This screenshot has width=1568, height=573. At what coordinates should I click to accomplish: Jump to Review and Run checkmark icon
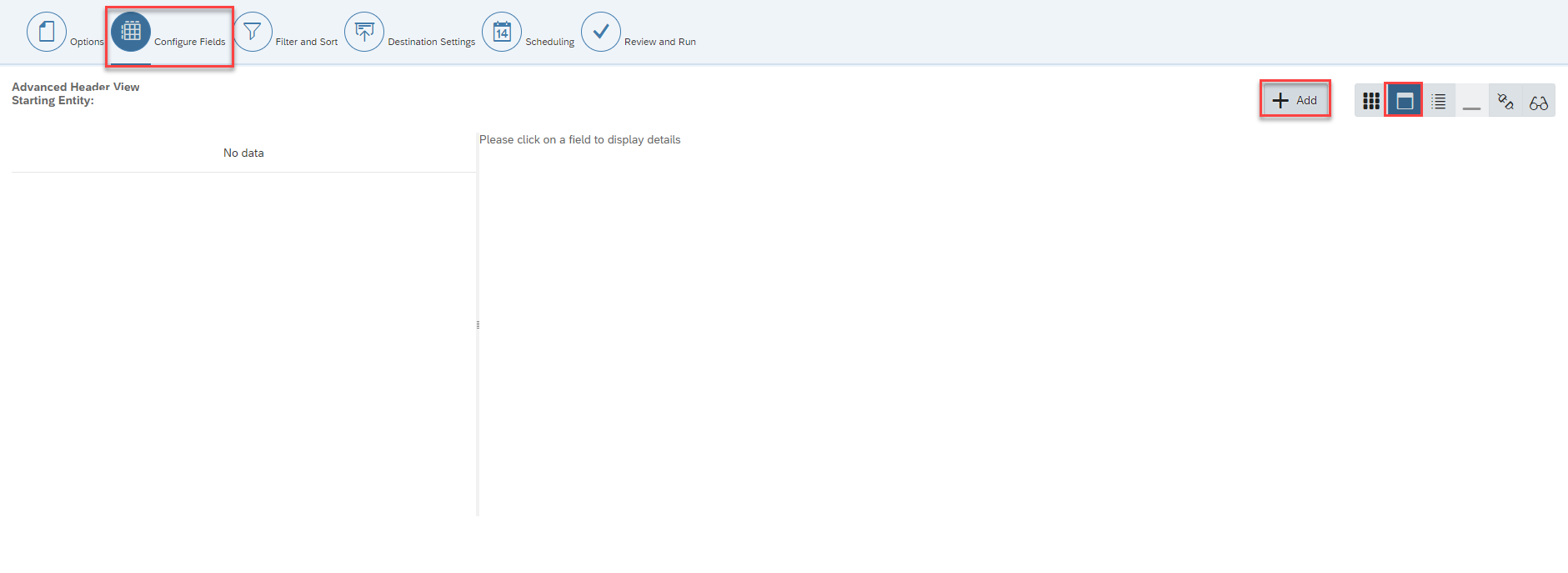(x=601, y=32)
